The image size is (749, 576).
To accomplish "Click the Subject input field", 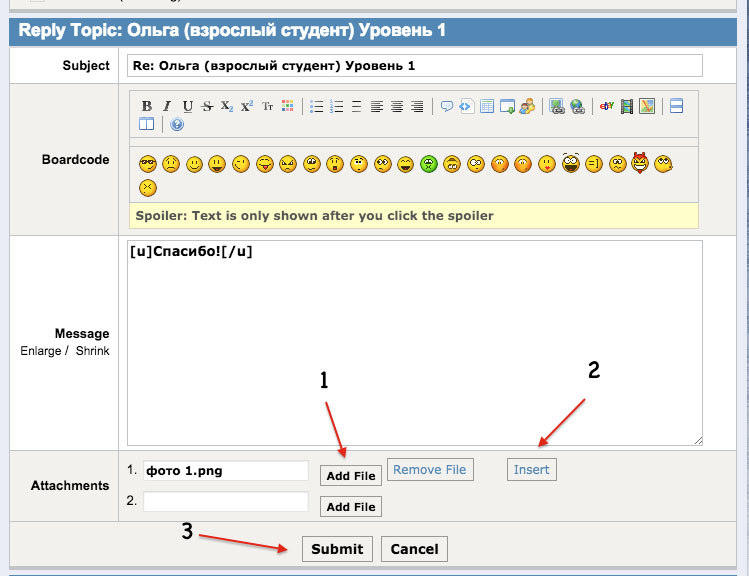I will click(x=415, y=65).
